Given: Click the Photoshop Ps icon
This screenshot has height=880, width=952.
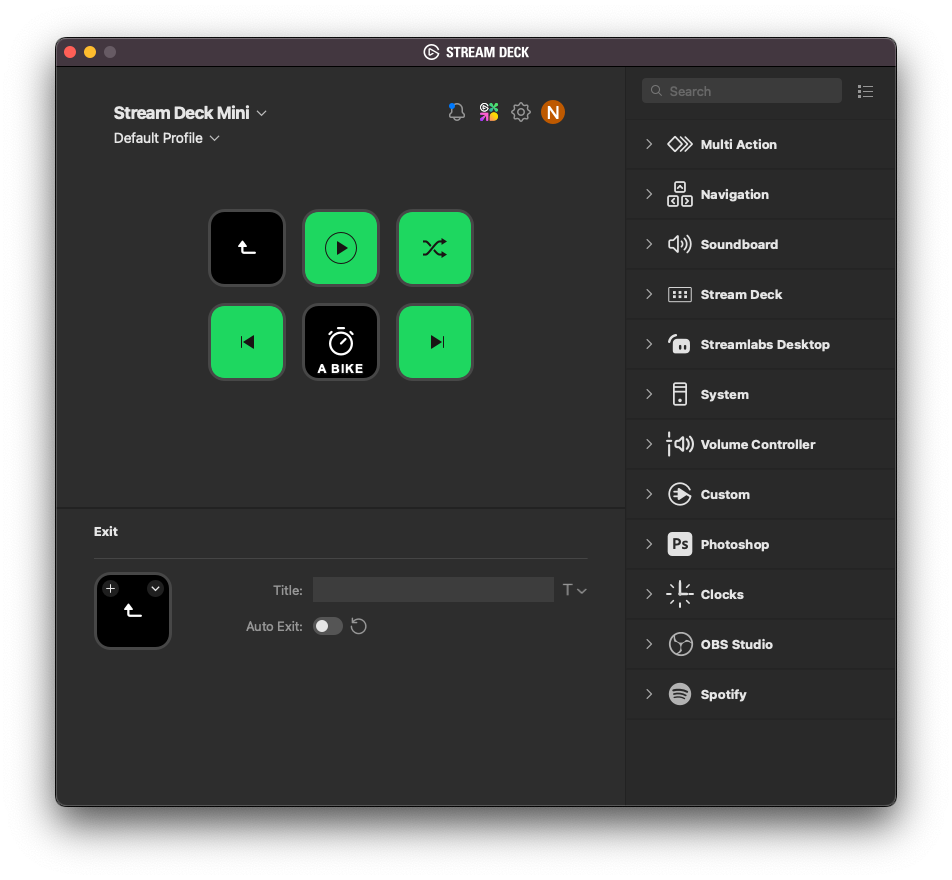Looking at the screenshot, I should pos(679,544).
